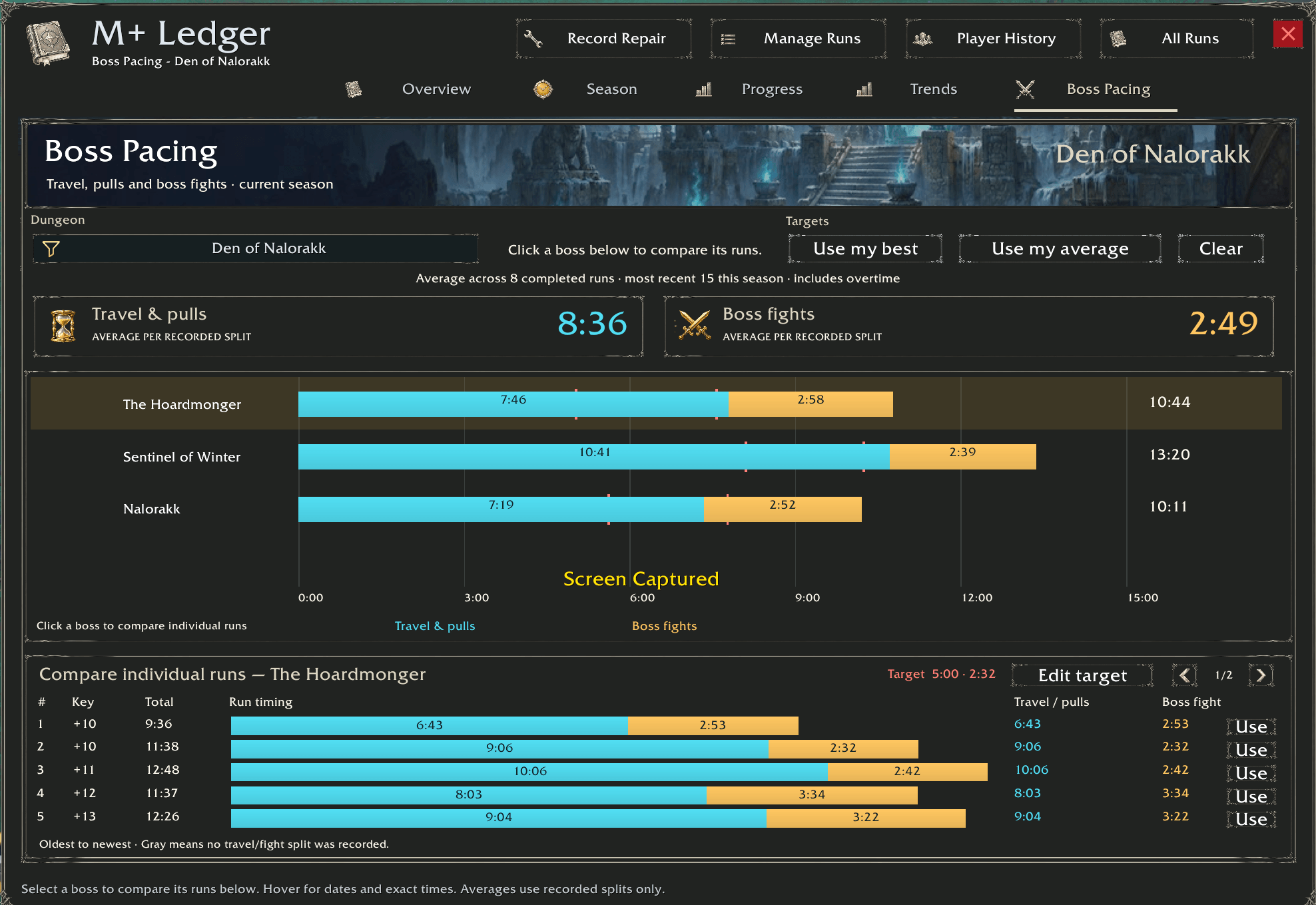Switch to the Season tab

tap(611, 89)
